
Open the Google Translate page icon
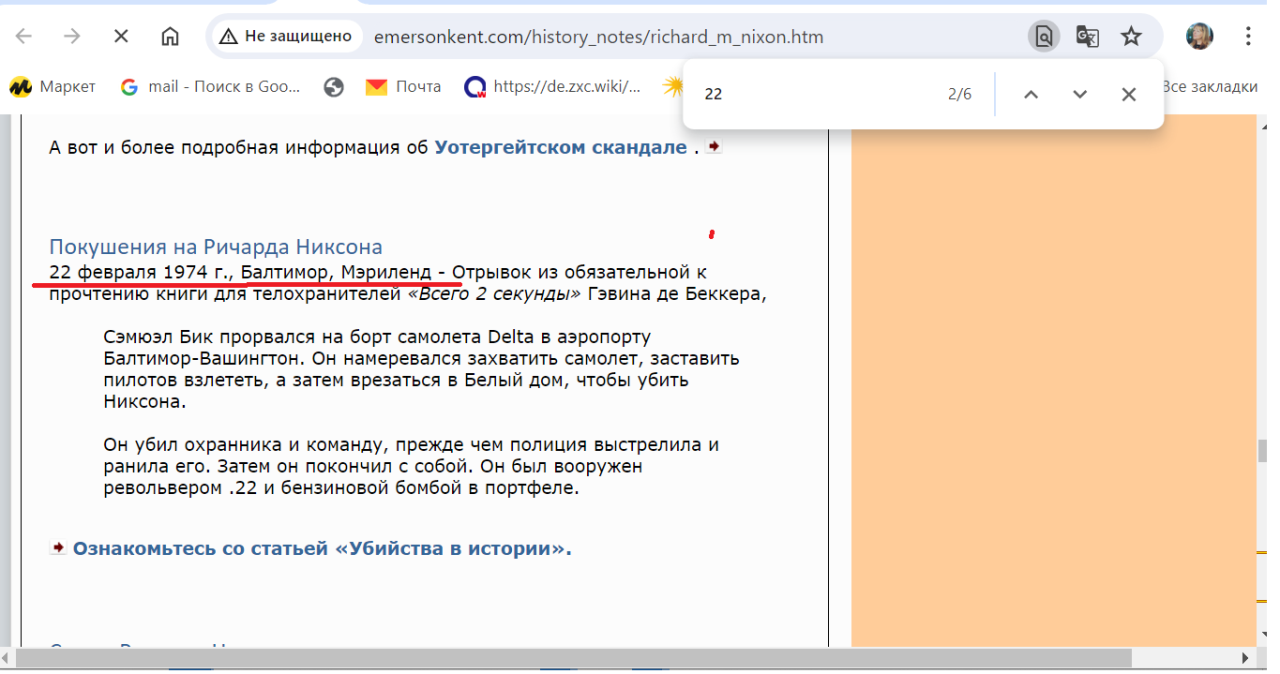pos(1087,37)
